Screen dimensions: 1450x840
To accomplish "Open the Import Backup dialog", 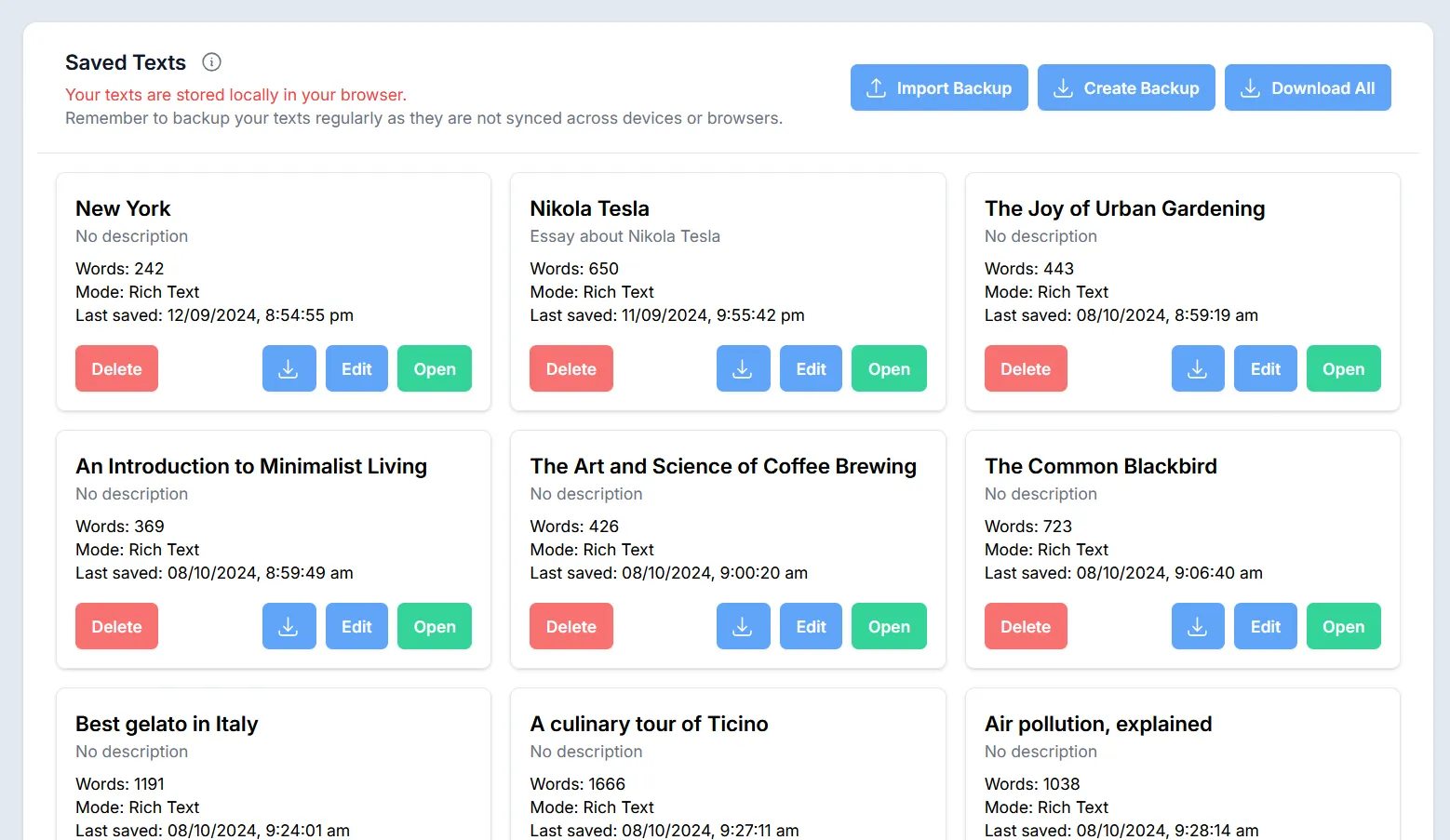I will (938, 87).
